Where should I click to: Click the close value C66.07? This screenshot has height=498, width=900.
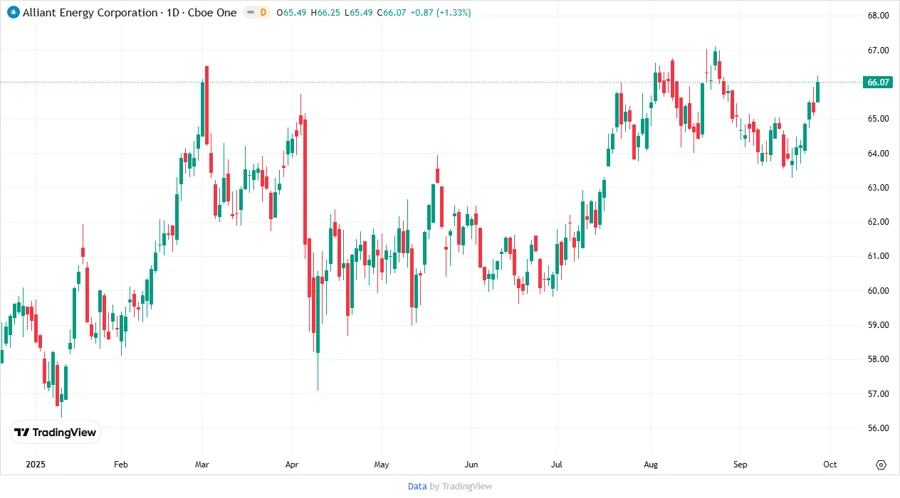[x=391, y=13]
